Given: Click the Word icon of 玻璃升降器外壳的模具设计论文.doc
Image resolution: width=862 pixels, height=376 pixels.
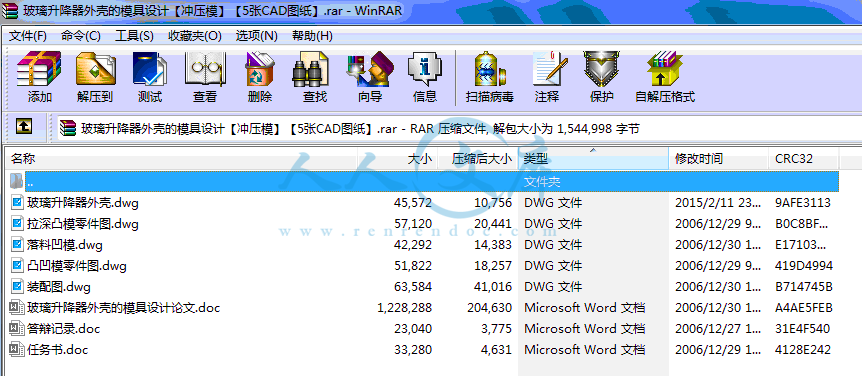Looking at the screenshot, I should (x=17, y=308).
